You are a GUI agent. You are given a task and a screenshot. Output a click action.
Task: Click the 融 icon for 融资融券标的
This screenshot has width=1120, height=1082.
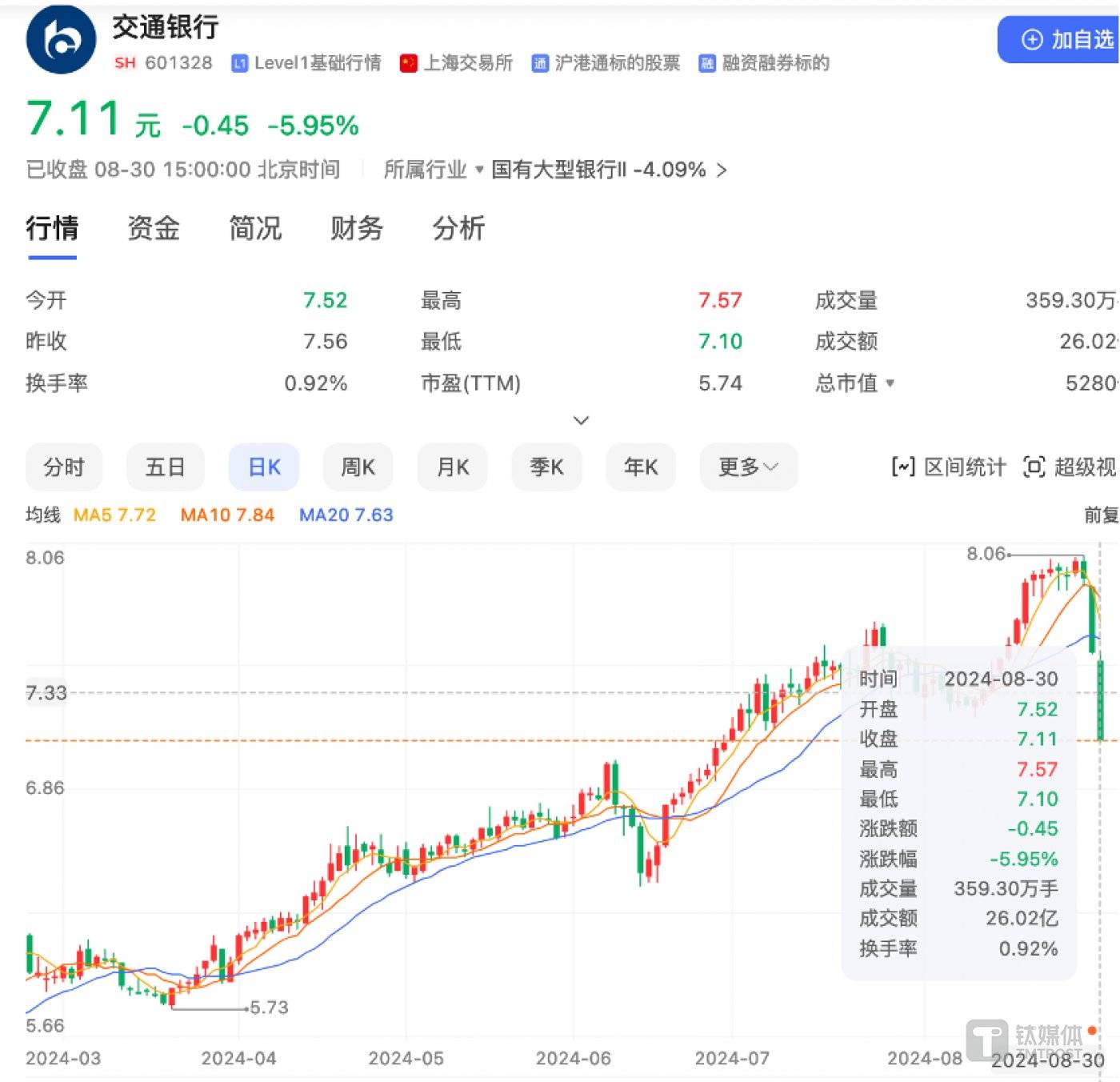pos(707,63)
